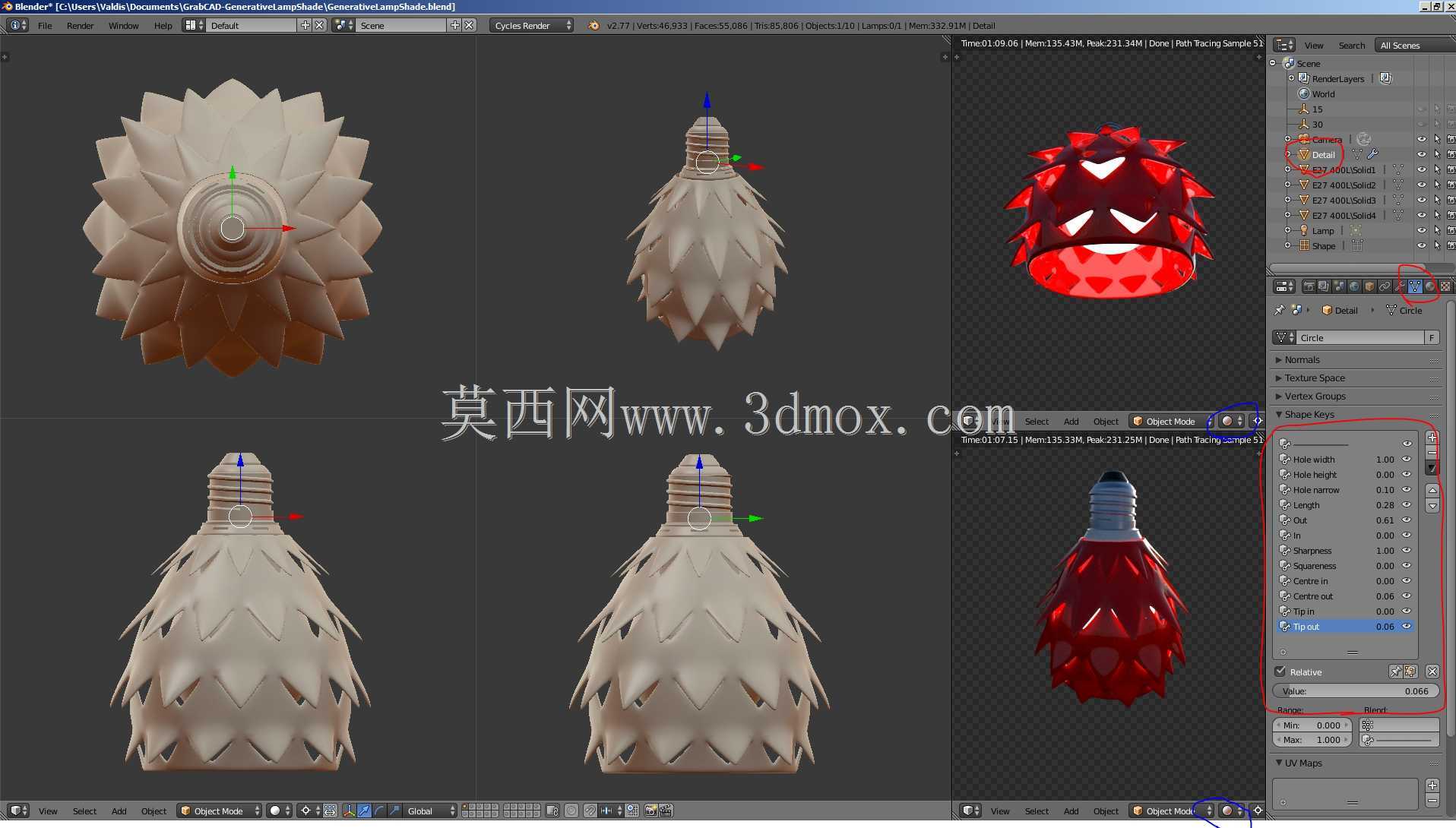Select the Tip in shape key
Viewport: 1456px width, 828px height.
[1345, 611]
